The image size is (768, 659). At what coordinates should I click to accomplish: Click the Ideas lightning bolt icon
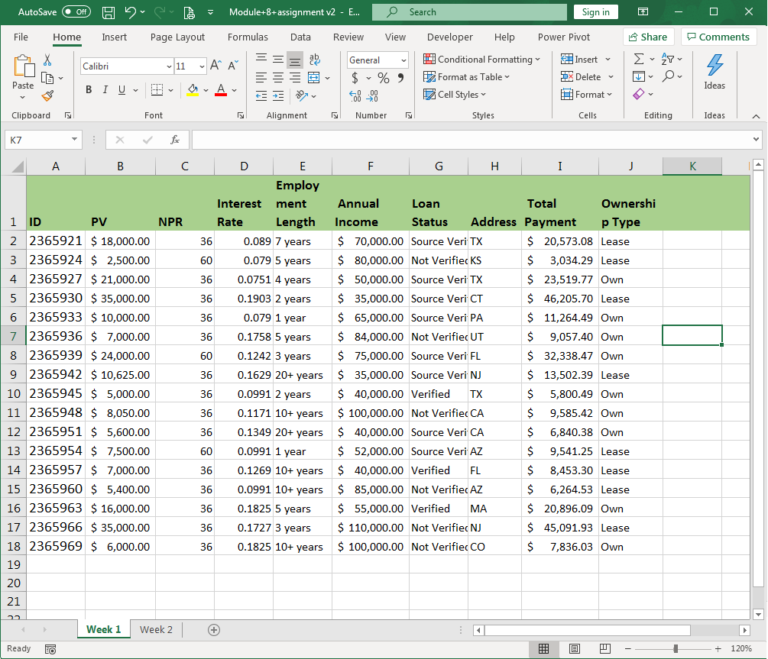click(714, 66)
